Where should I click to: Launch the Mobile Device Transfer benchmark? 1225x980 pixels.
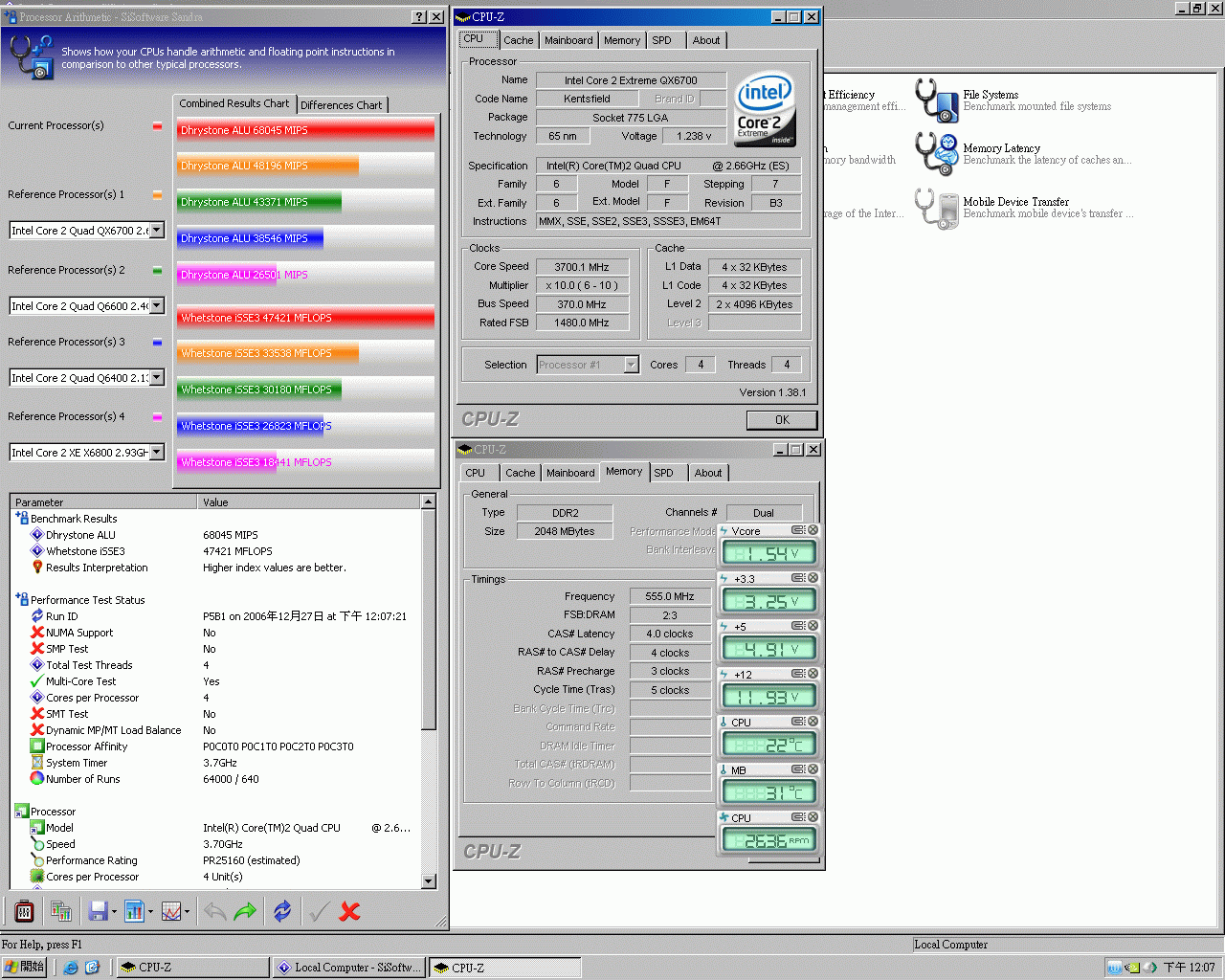pos(936,208)
